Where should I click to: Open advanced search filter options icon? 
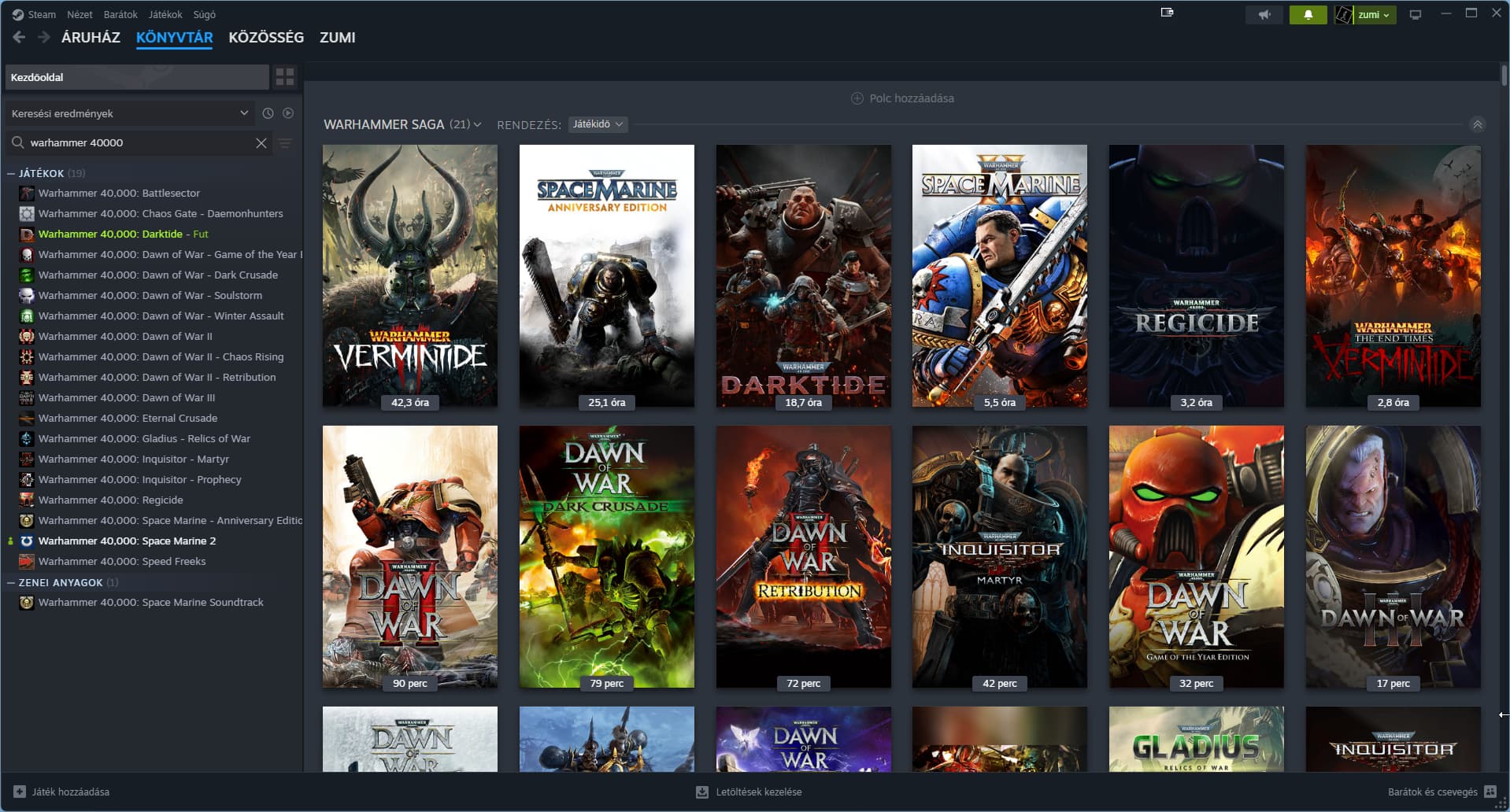coord(285,143)
